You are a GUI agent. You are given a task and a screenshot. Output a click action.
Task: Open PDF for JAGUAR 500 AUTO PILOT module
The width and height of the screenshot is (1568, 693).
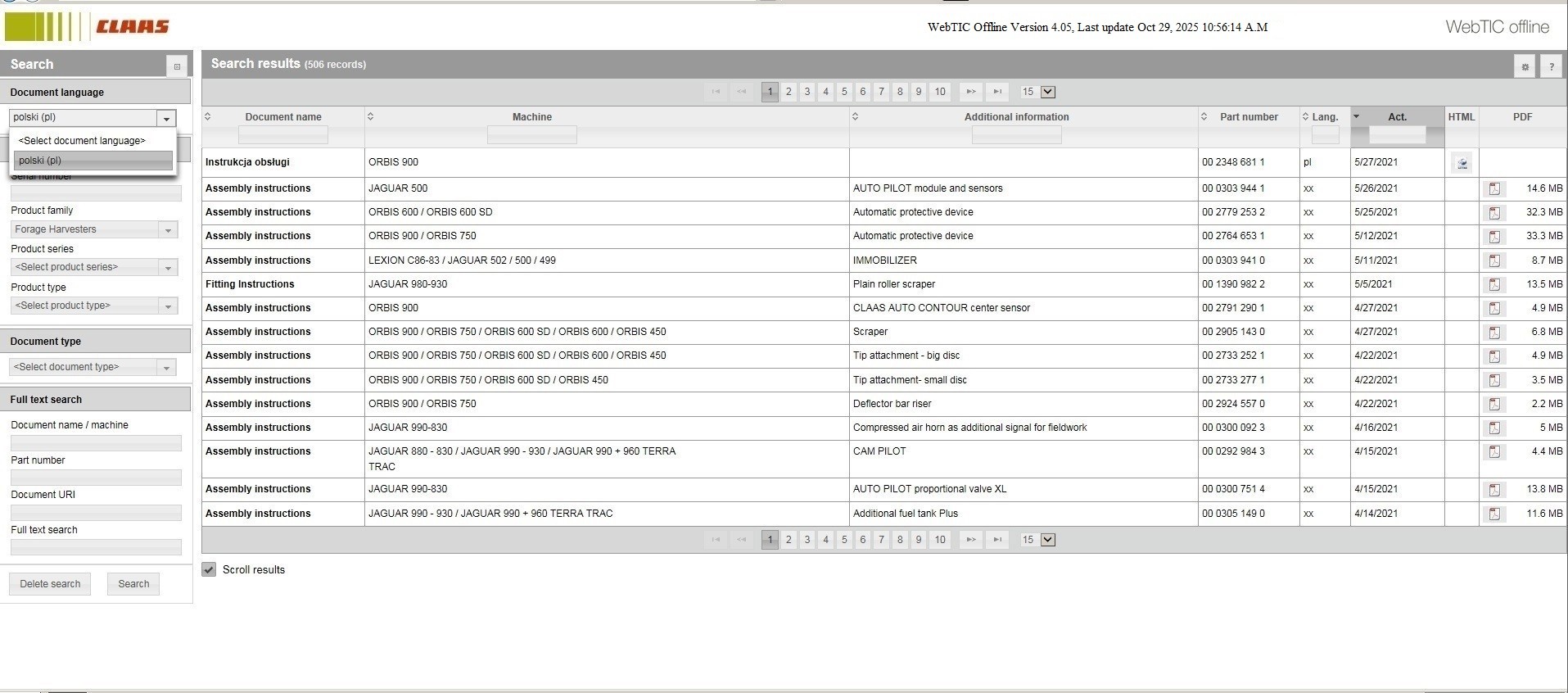[1494, 189]
